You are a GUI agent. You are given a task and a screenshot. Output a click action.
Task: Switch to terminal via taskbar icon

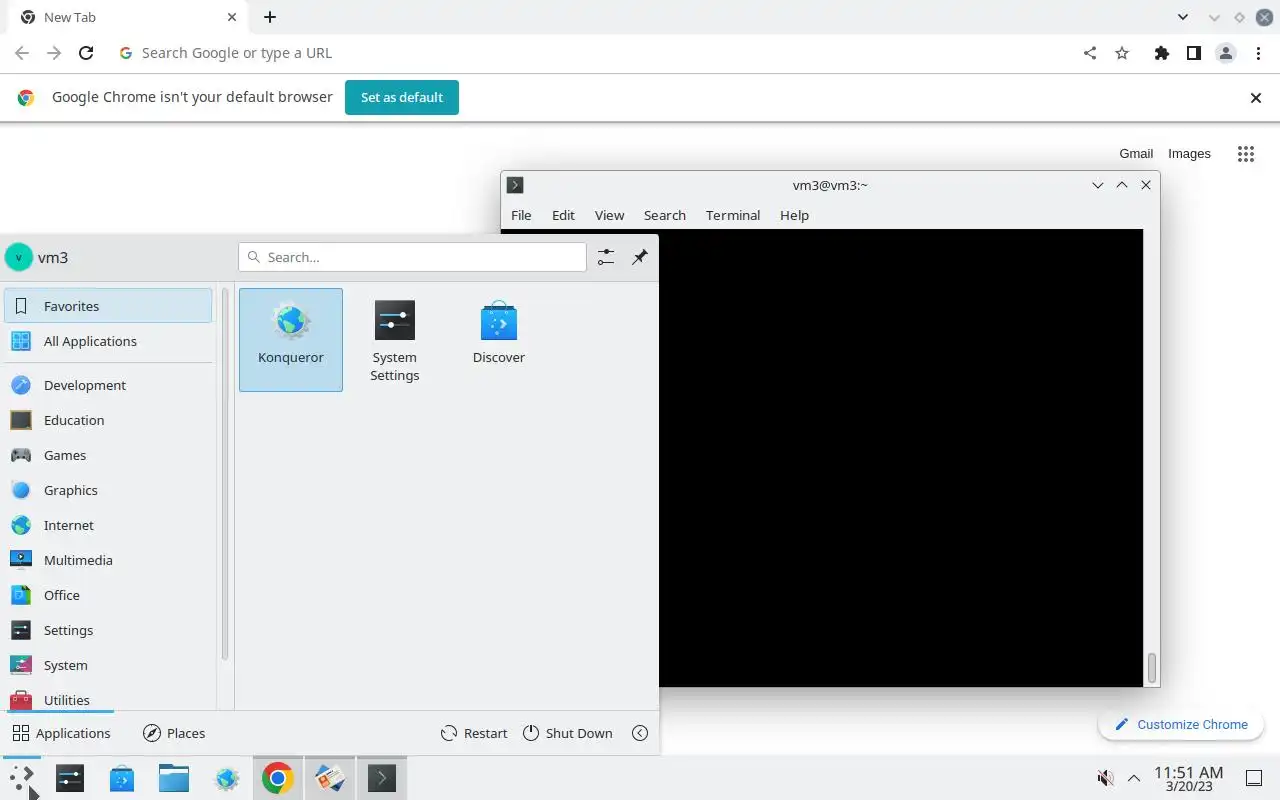(x=382, y=778)
